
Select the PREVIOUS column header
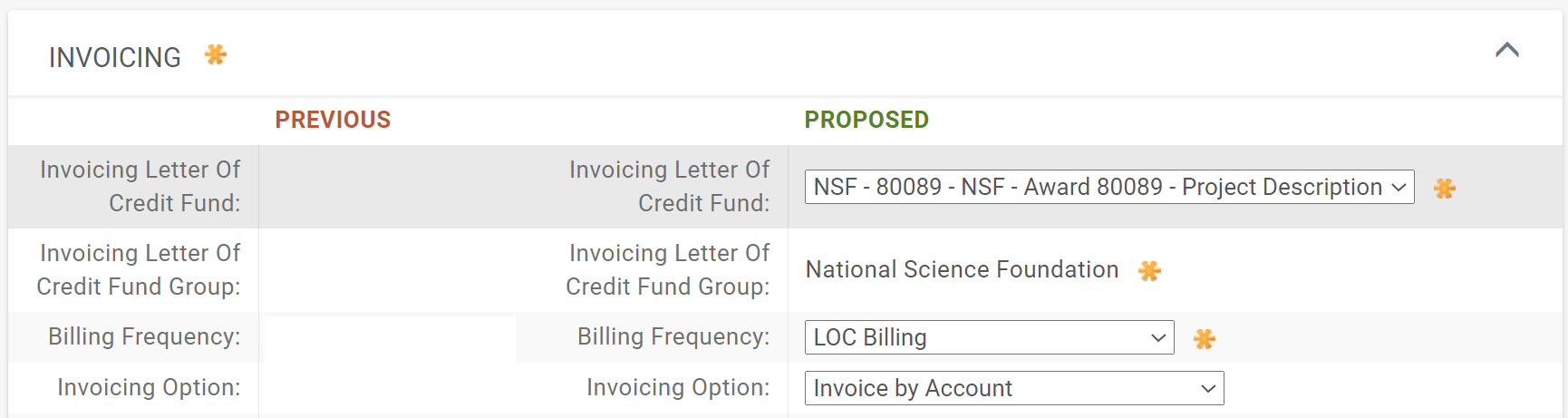point(333,120)
